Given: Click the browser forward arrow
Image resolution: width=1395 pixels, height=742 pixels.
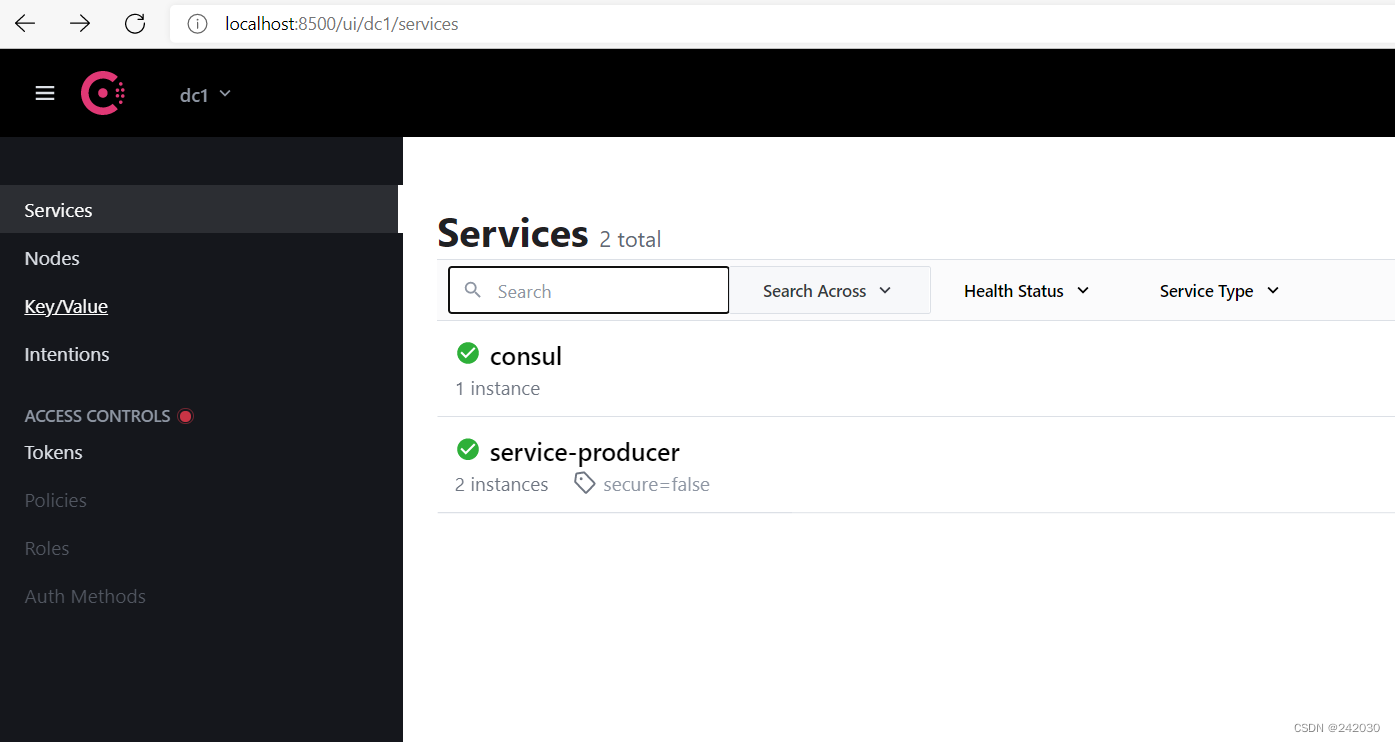Looking at the screenshot, I should pos(80,24).
